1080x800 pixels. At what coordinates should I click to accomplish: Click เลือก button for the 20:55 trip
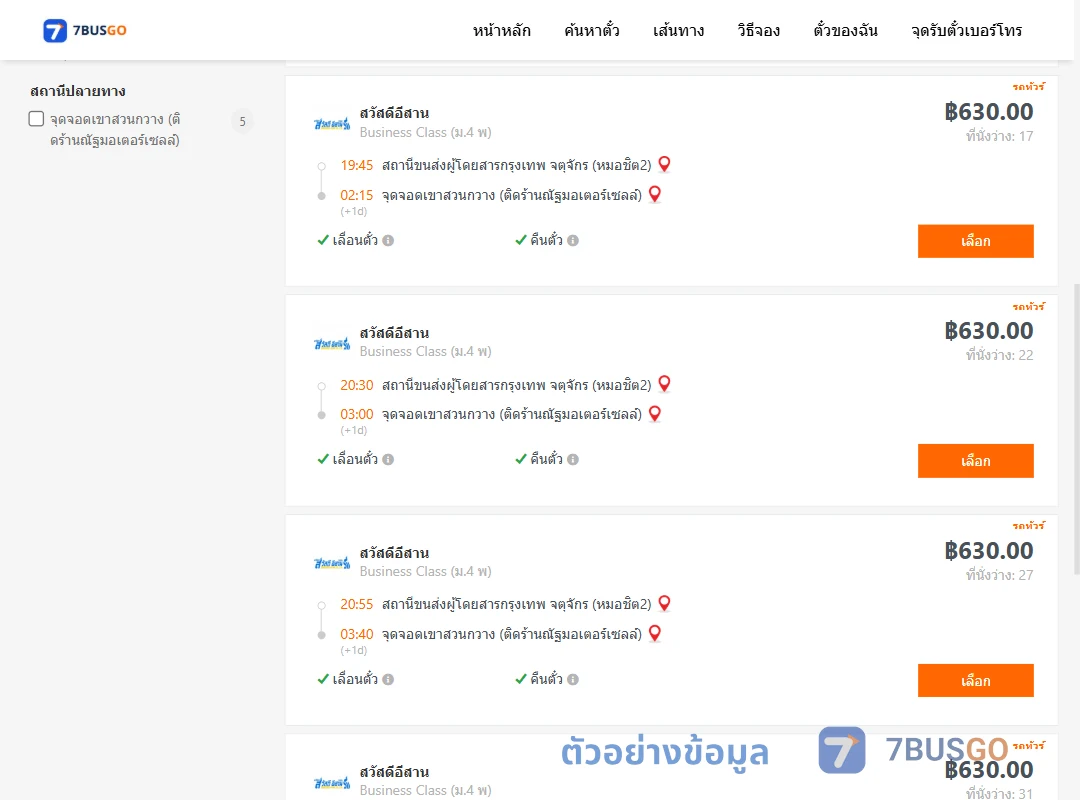pos(975,680)
